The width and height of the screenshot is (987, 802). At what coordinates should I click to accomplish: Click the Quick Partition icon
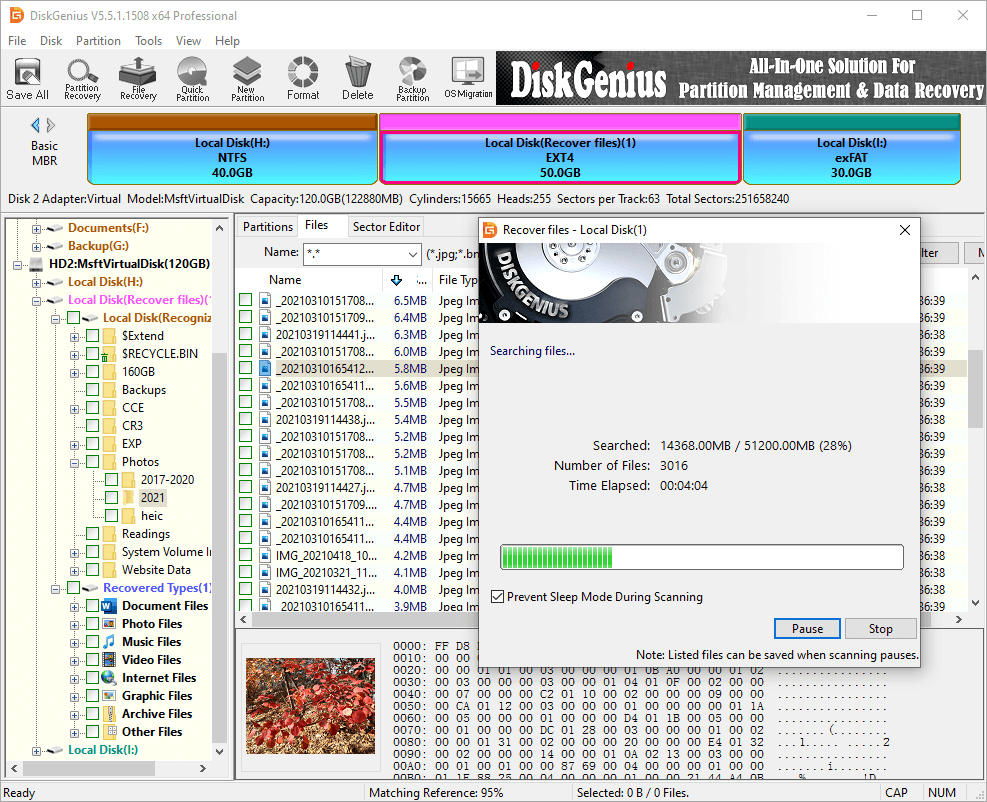click(x=192, y=78)
